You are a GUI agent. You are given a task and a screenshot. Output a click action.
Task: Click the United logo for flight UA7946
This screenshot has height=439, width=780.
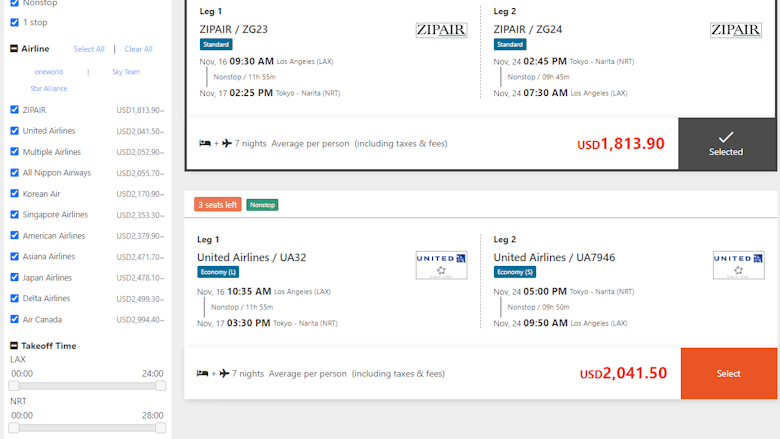click(738, 265)
